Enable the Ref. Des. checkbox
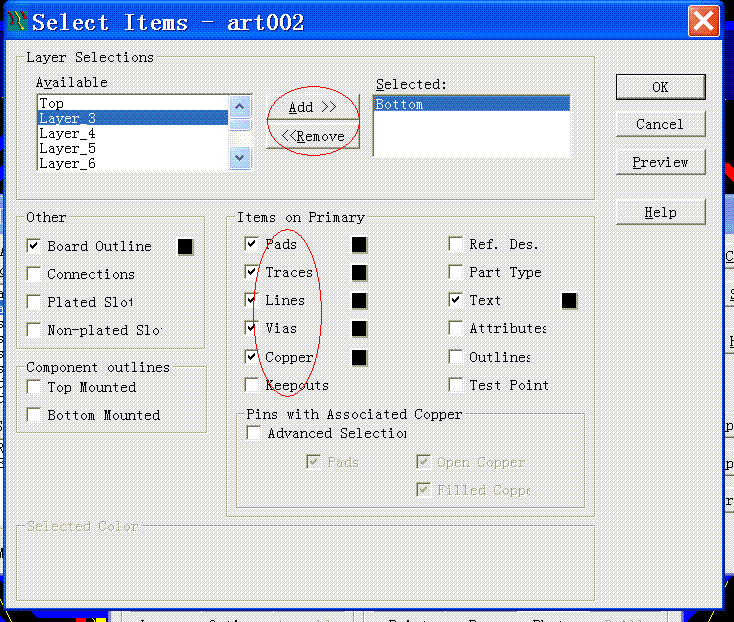The width and height of the screenshot is (734, 622). [455, 244]
